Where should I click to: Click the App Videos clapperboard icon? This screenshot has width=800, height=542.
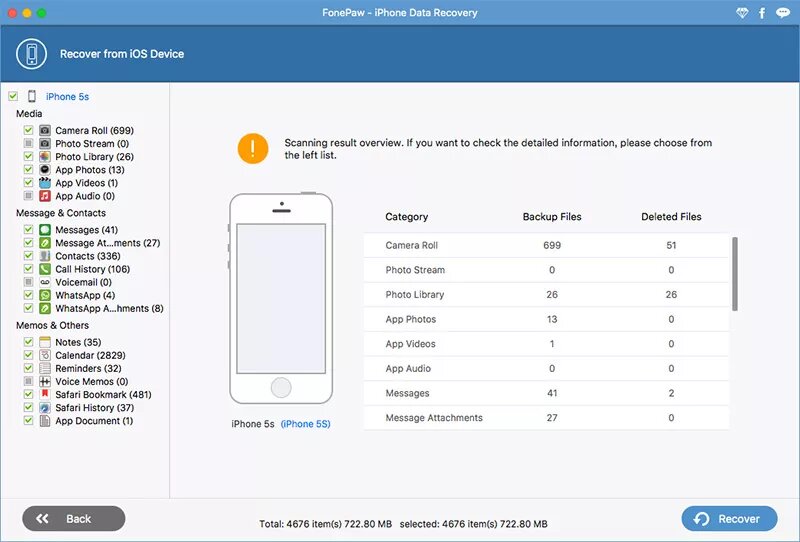pyautogui.click(x=45, y=183)
